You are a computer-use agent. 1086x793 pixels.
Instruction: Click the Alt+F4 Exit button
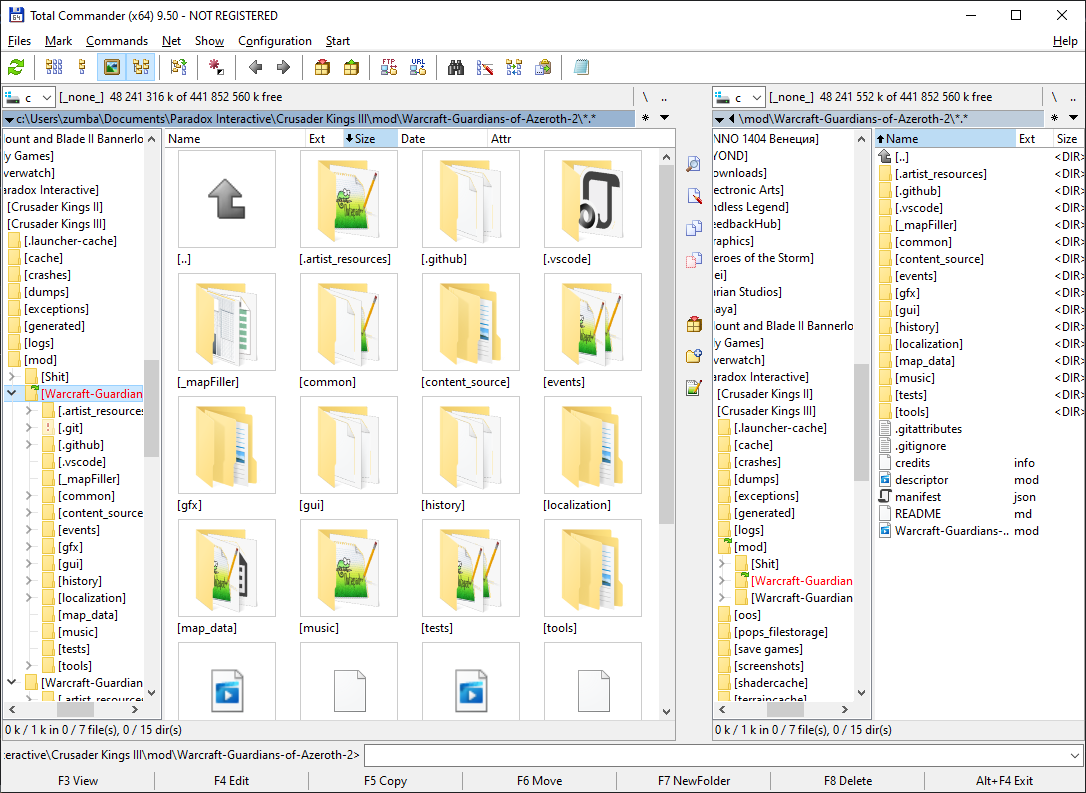1004,781
